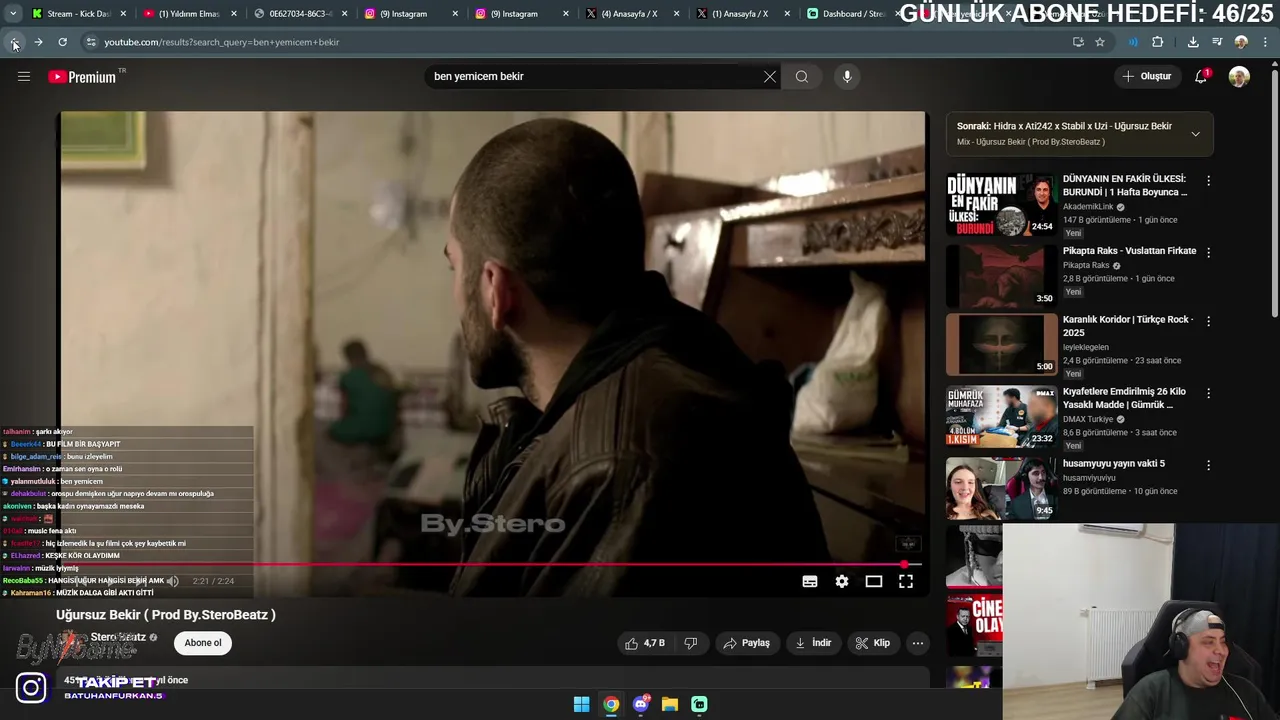Open File Explorer from the taskbar
This screenshot has width=1280, height=720.
[670, 704]
